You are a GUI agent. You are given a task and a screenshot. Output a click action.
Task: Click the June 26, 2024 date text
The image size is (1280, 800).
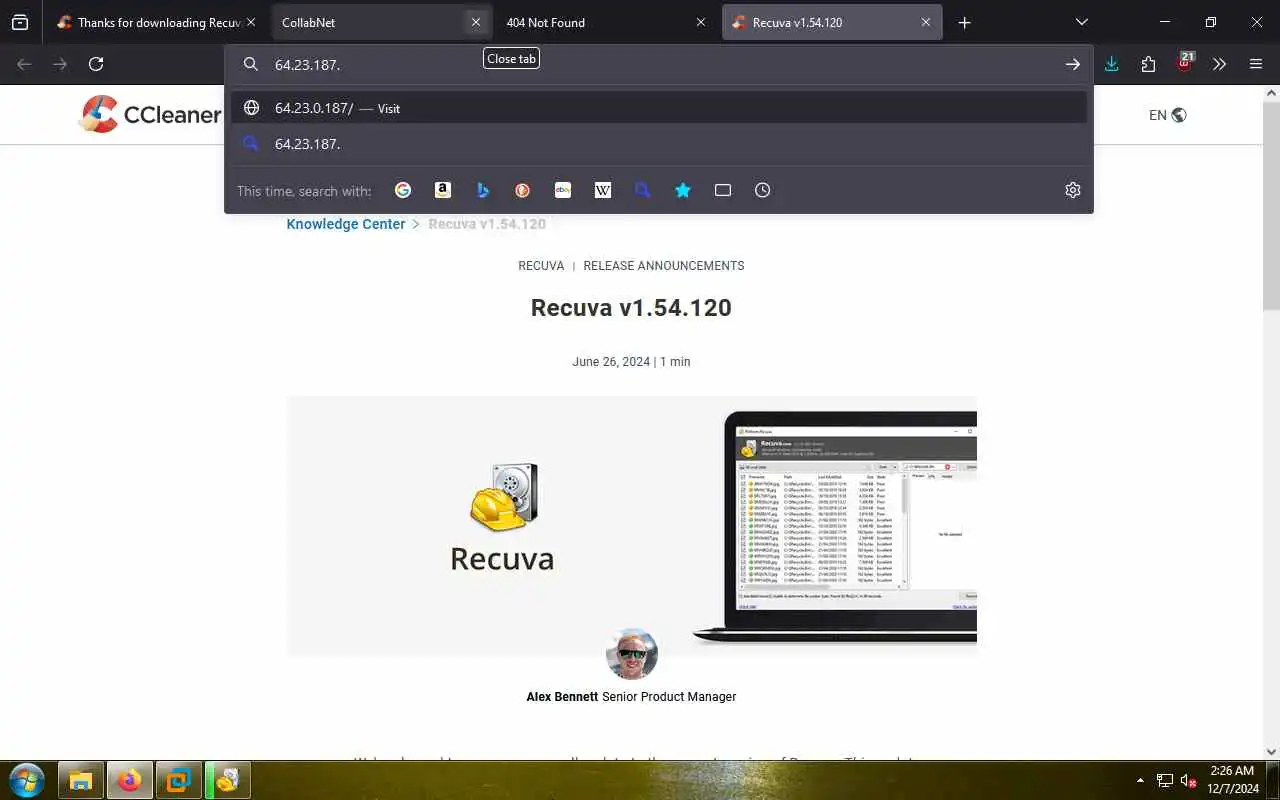tap(611, 362)
